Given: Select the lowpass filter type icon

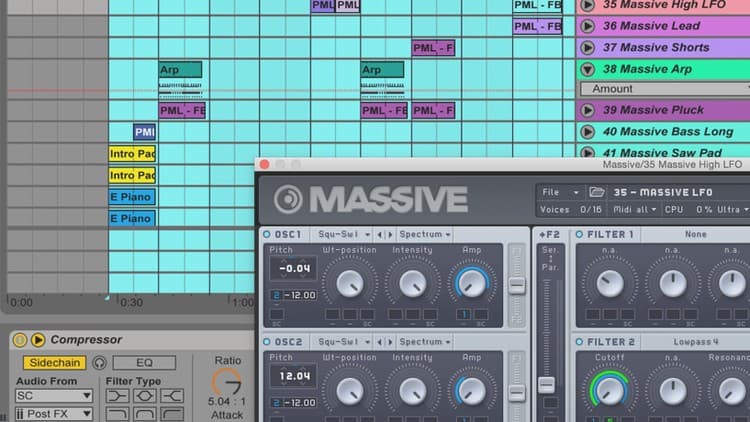Looking at the screenshot, I should 117,414.
